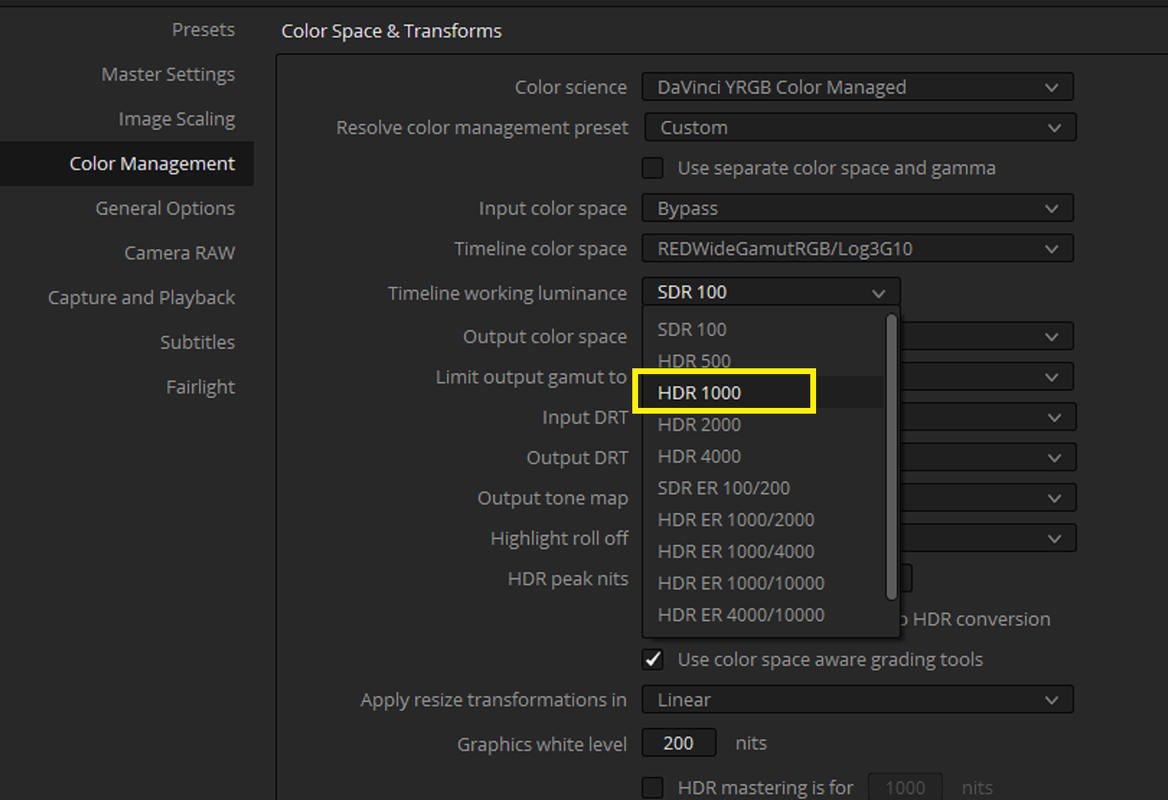Open the Input color space dropdown
Image resolution: width=1168 pixels, height=800 pixels.
click(x=857, y=208)
